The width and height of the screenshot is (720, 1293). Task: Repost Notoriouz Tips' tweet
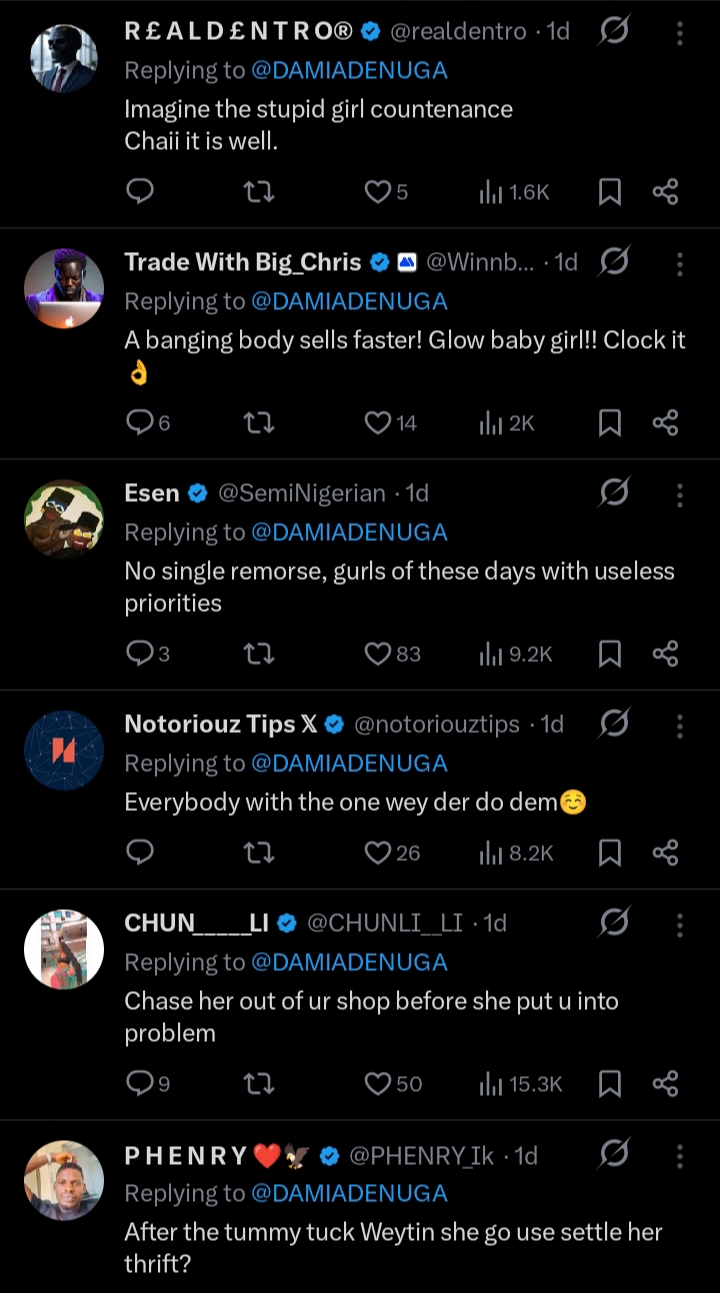click(259, 853)
